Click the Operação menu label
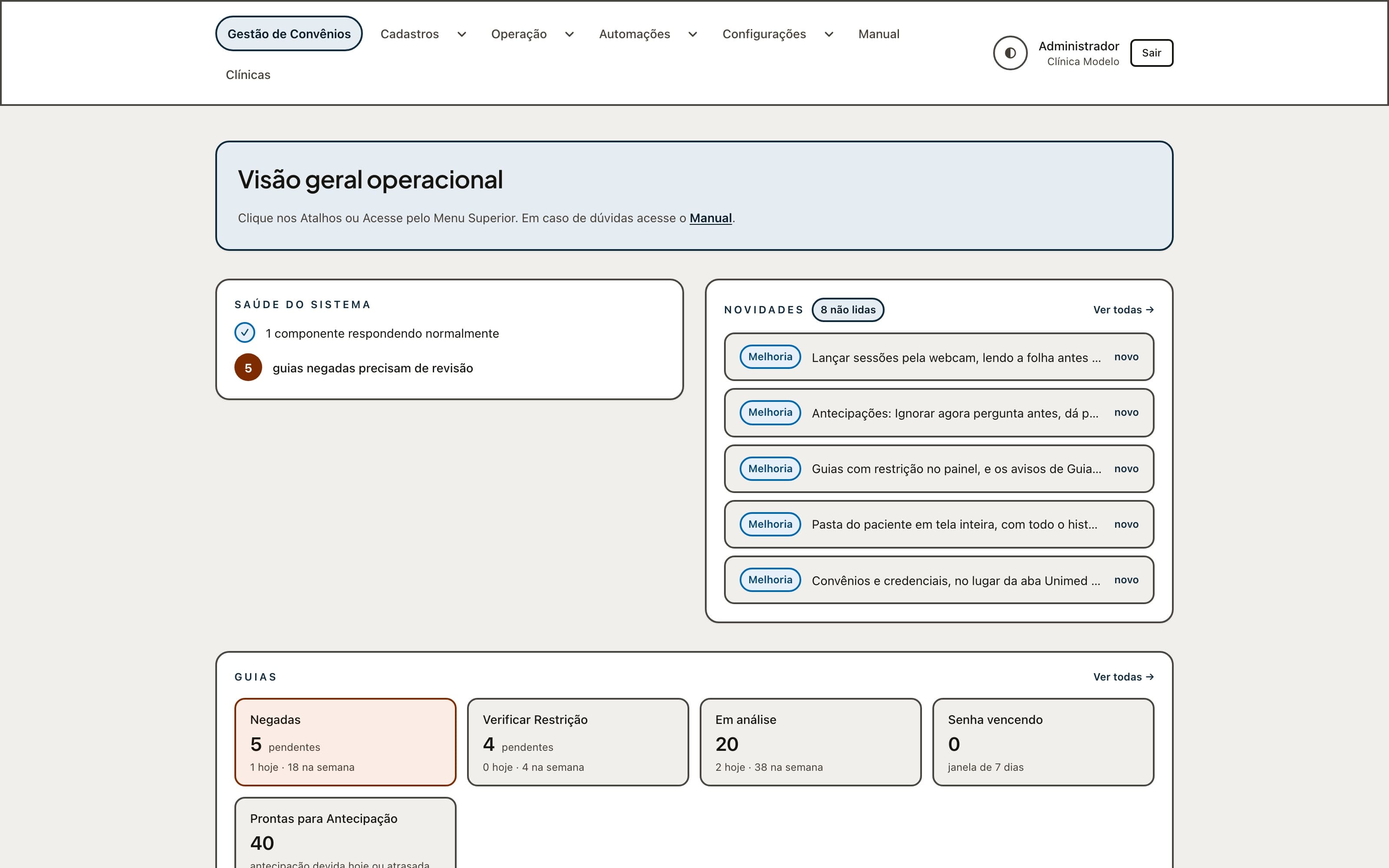Viewport: 1389px width, 868px height. click(x=519, y=34)
